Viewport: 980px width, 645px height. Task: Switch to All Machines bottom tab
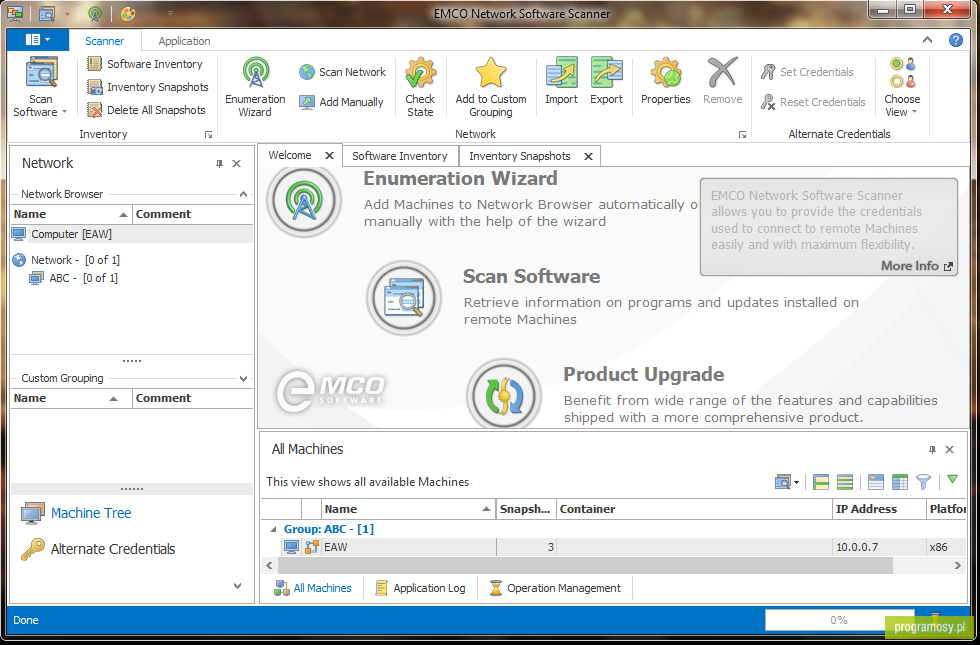tap(312, 588)
